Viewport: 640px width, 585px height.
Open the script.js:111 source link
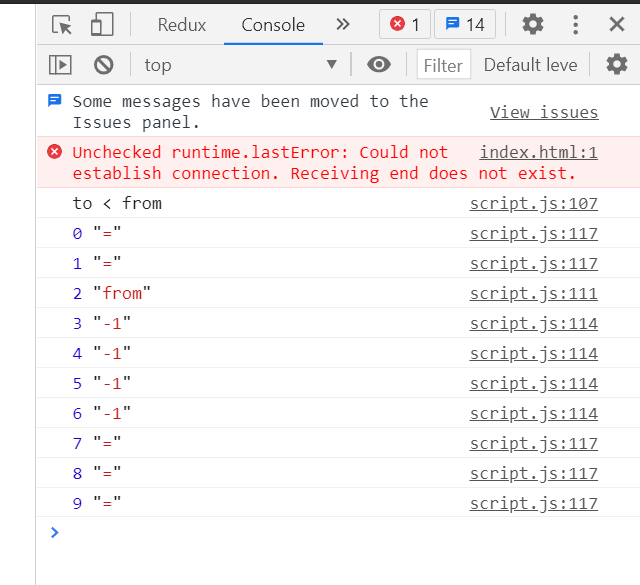click(533, 294)
